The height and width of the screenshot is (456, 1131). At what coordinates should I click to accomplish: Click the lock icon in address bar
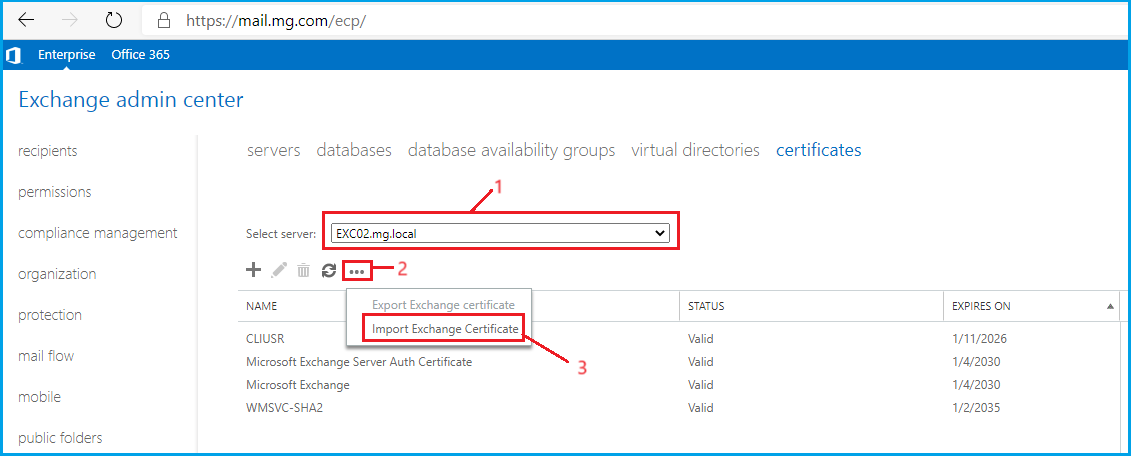pyautogui.click(x=162, y=20)
